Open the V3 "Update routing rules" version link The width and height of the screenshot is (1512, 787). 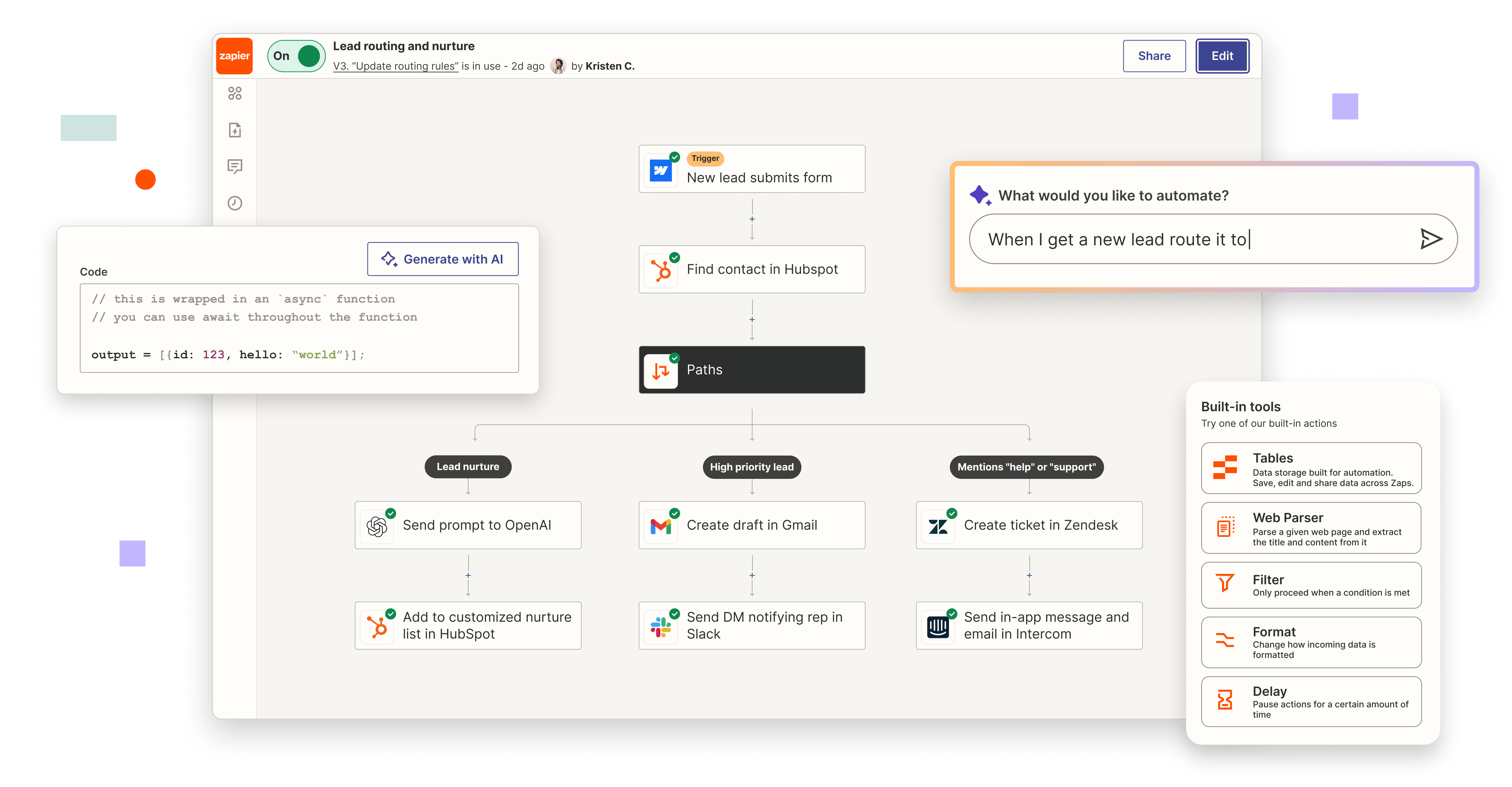point(395,66)
